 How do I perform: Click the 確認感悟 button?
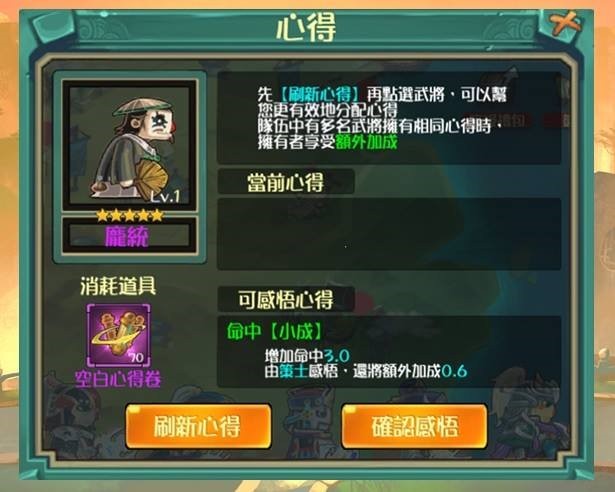tap(414, 426)
